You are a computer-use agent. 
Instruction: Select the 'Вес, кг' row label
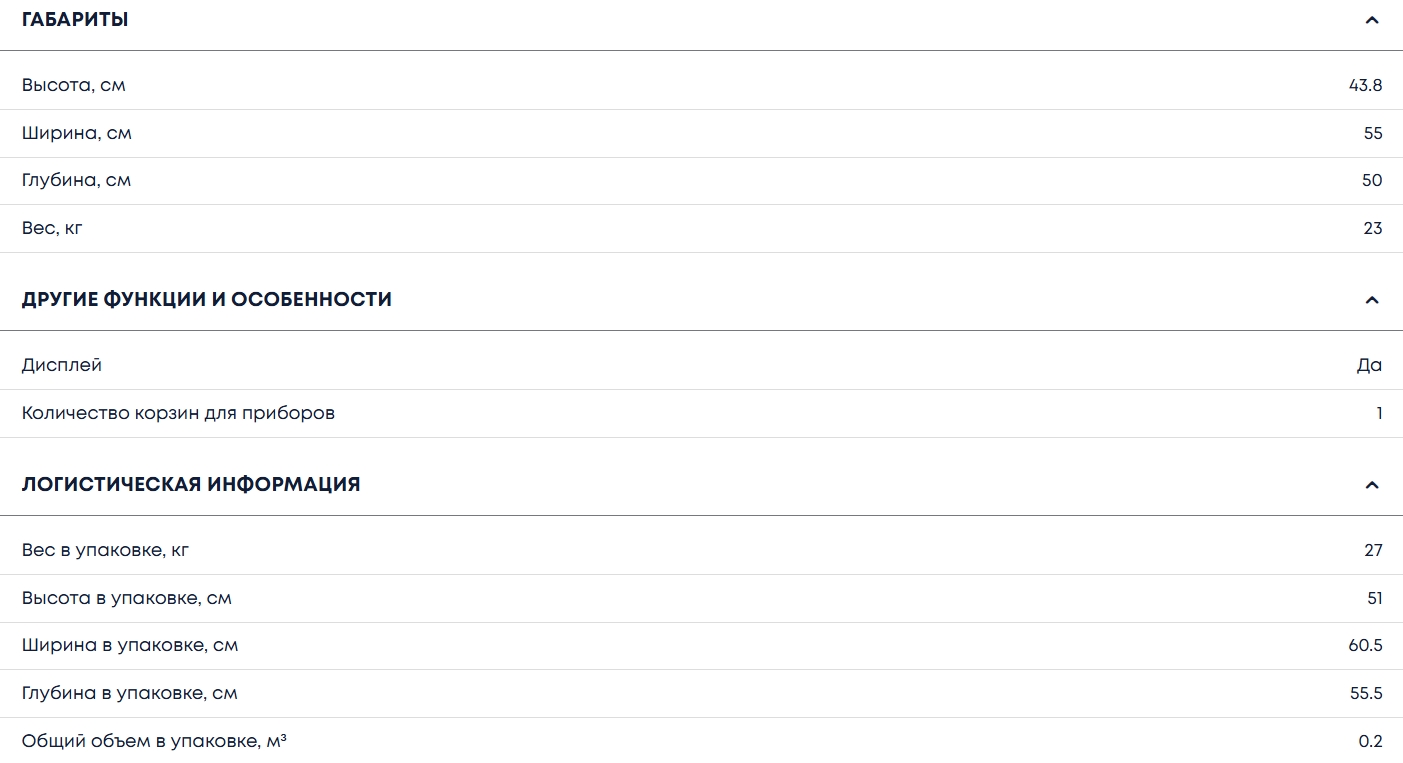point(52,228)
